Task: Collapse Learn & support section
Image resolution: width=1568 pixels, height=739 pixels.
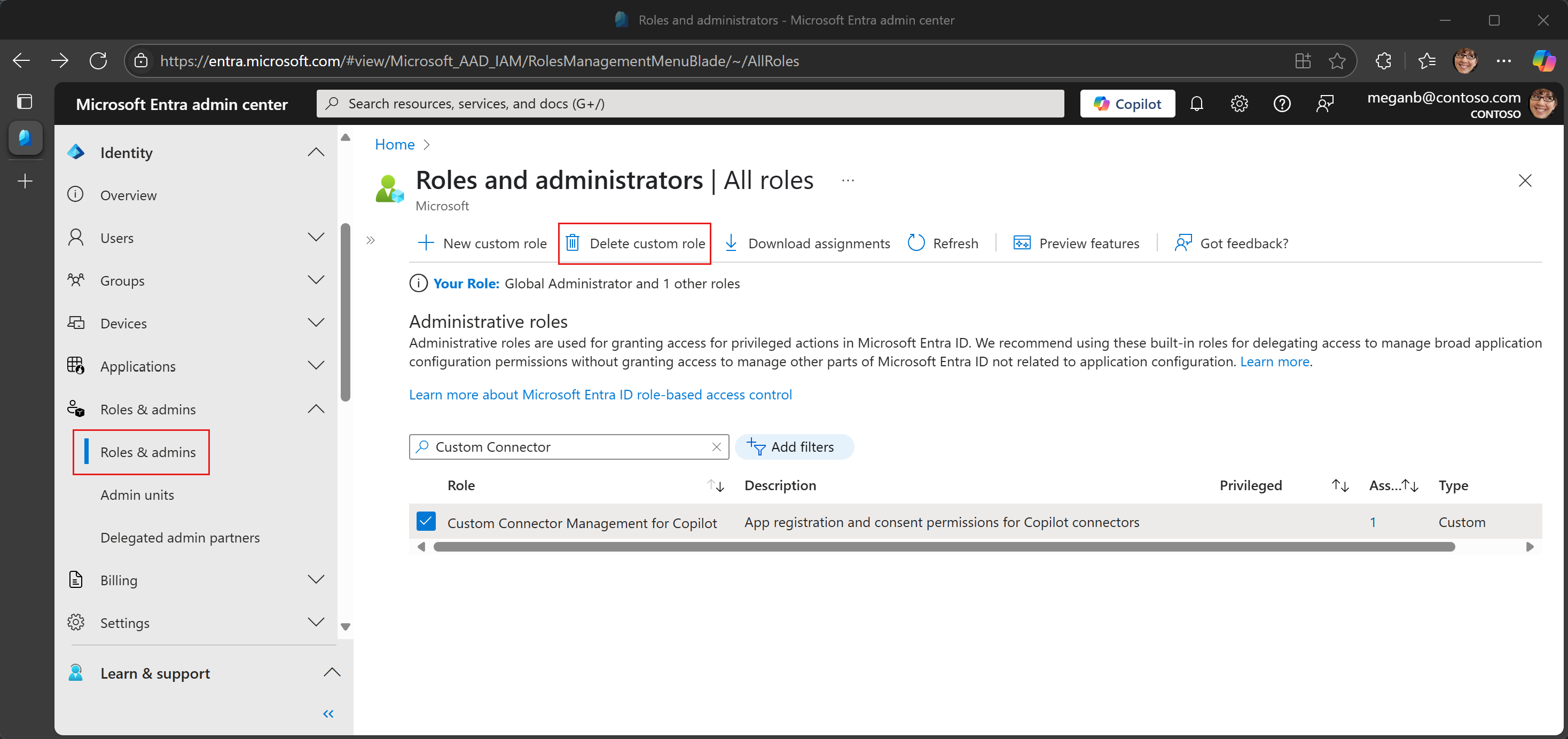Action: [x=332, y=673]
